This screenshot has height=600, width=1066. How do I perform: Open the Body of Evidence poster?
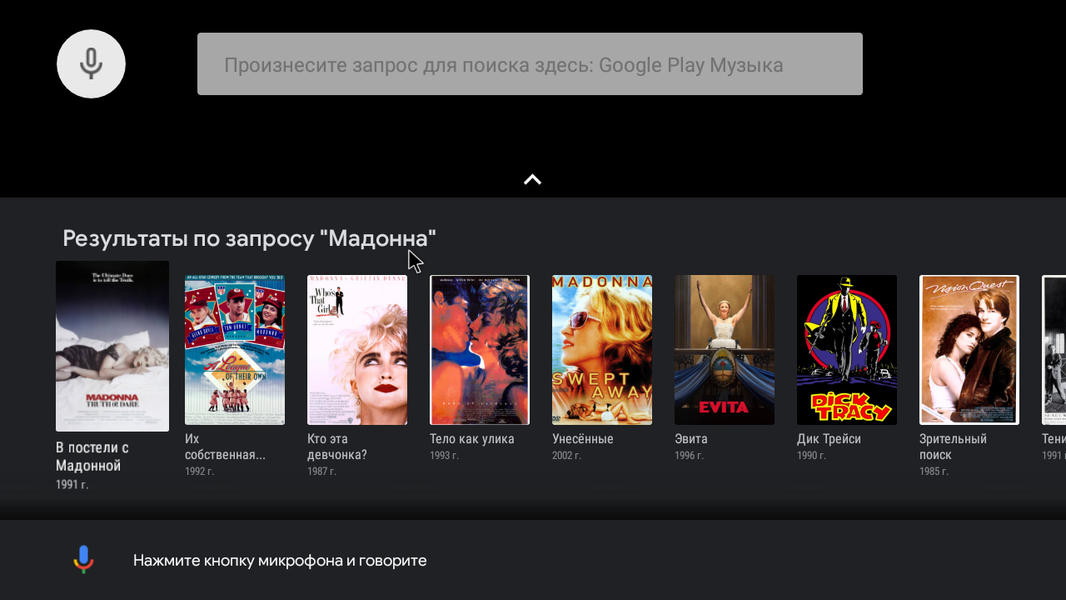(479, 350)
